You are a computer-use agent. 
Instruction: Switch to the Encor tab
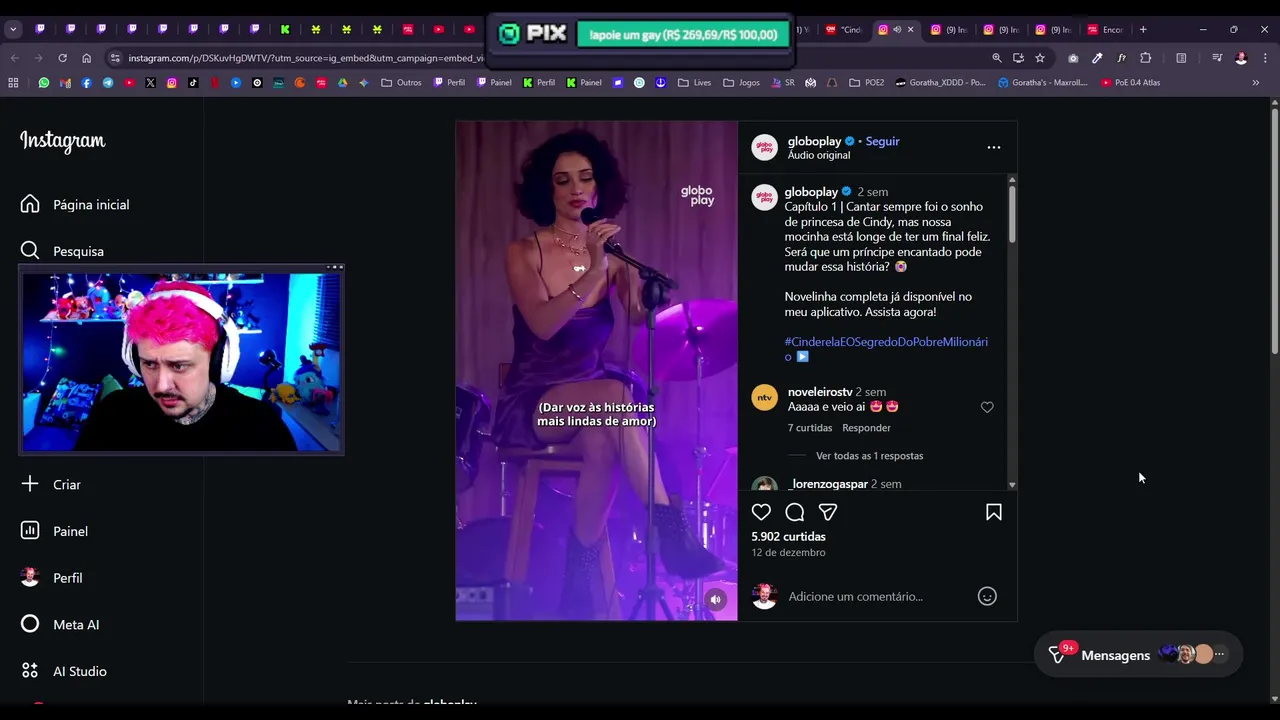pos(1106,29)
